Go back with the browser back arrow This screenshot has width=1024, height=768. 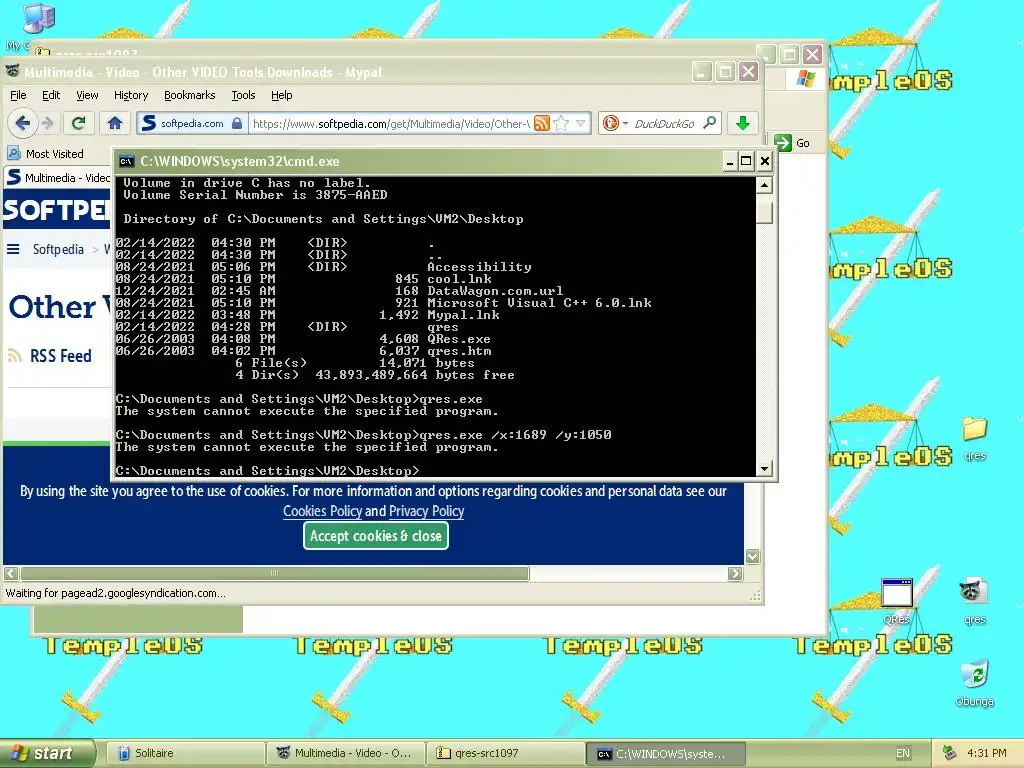click(x=23, y=123)
